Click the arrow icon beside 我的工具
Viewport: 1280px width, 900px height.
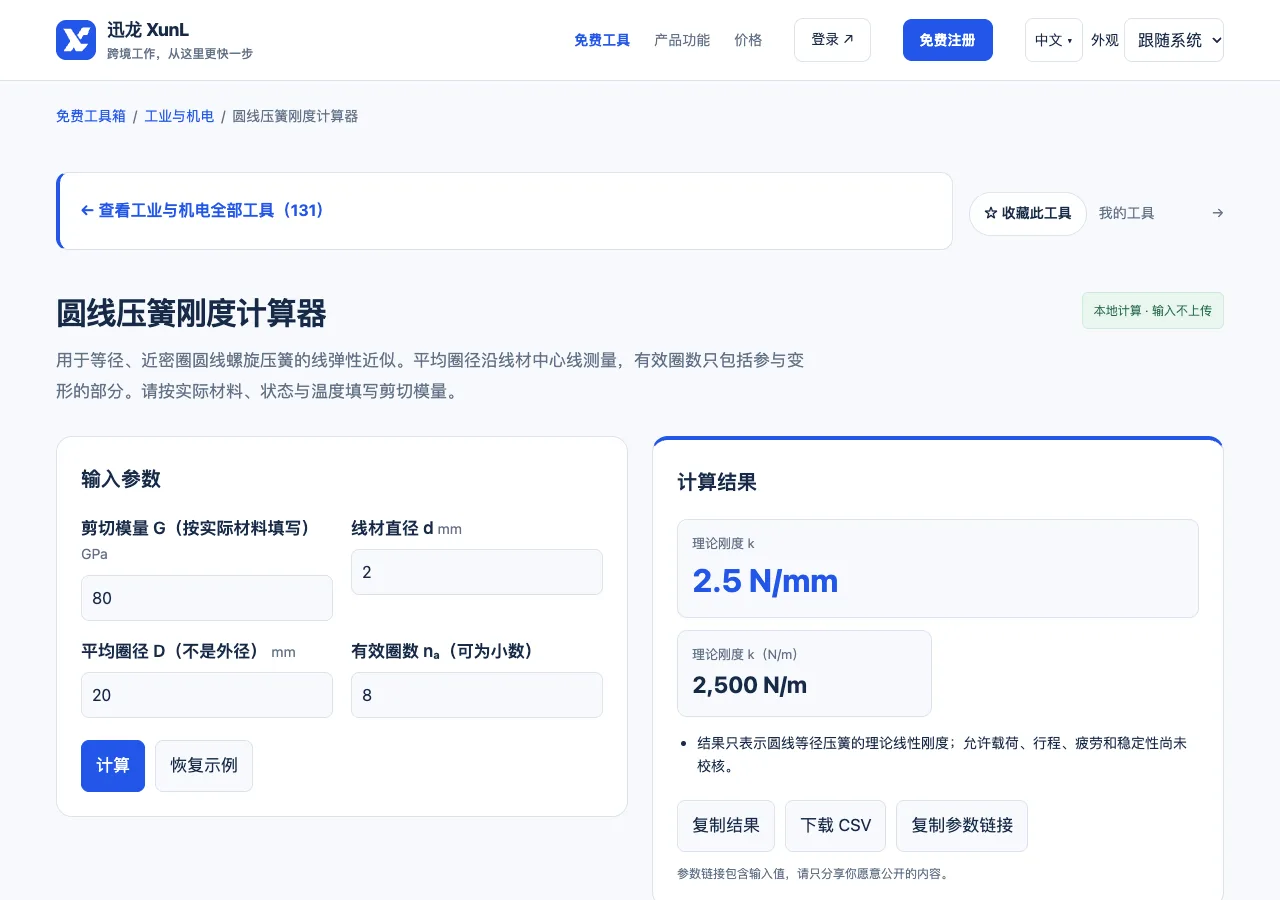tap(1217, 213)
